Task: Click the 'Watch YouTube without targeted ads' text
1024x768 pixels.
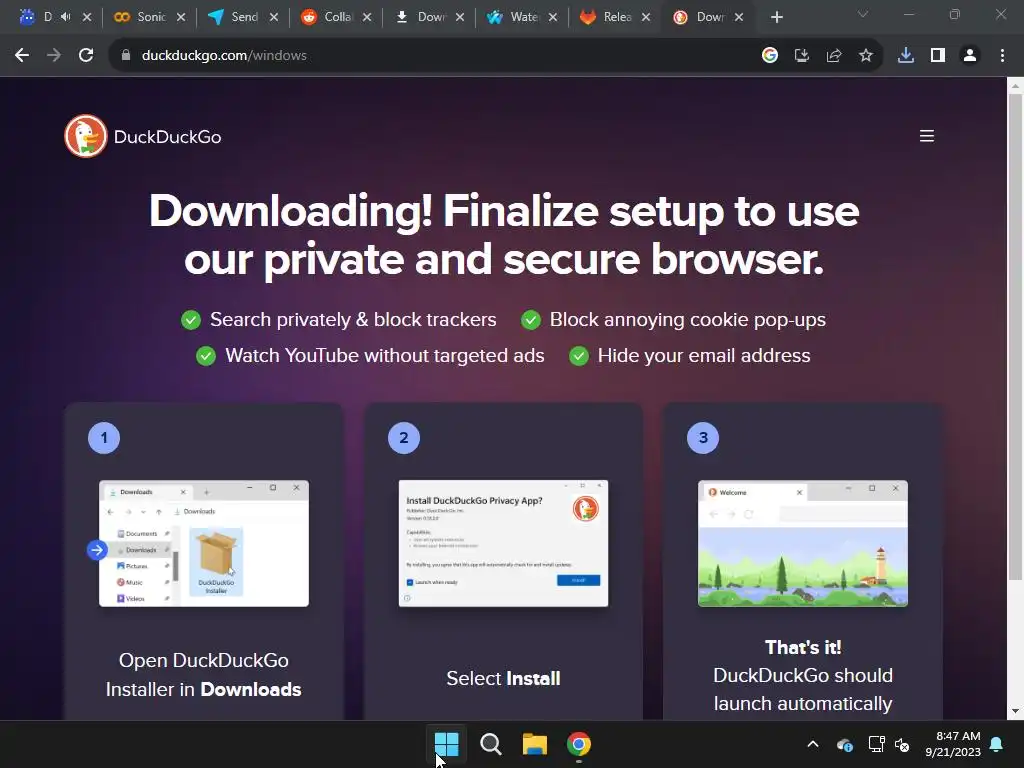Action: [x=385, y=355]
